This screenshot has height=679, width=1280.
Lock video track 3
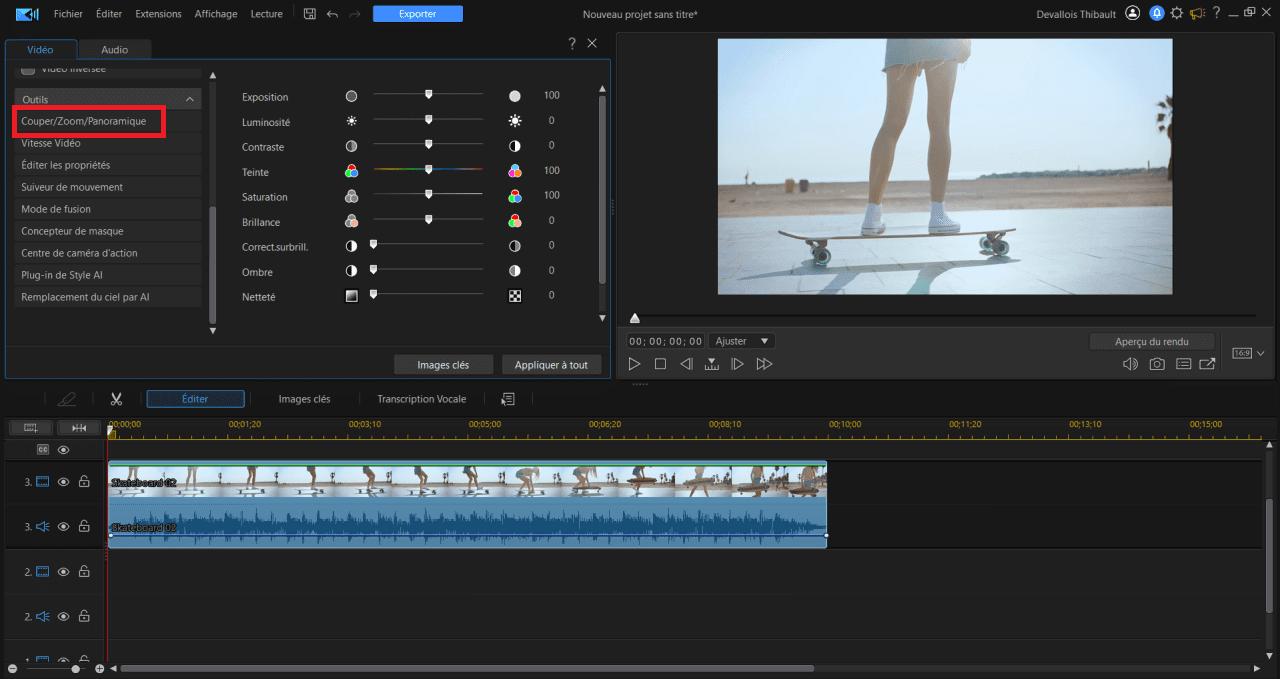click(x=84, y=482)
